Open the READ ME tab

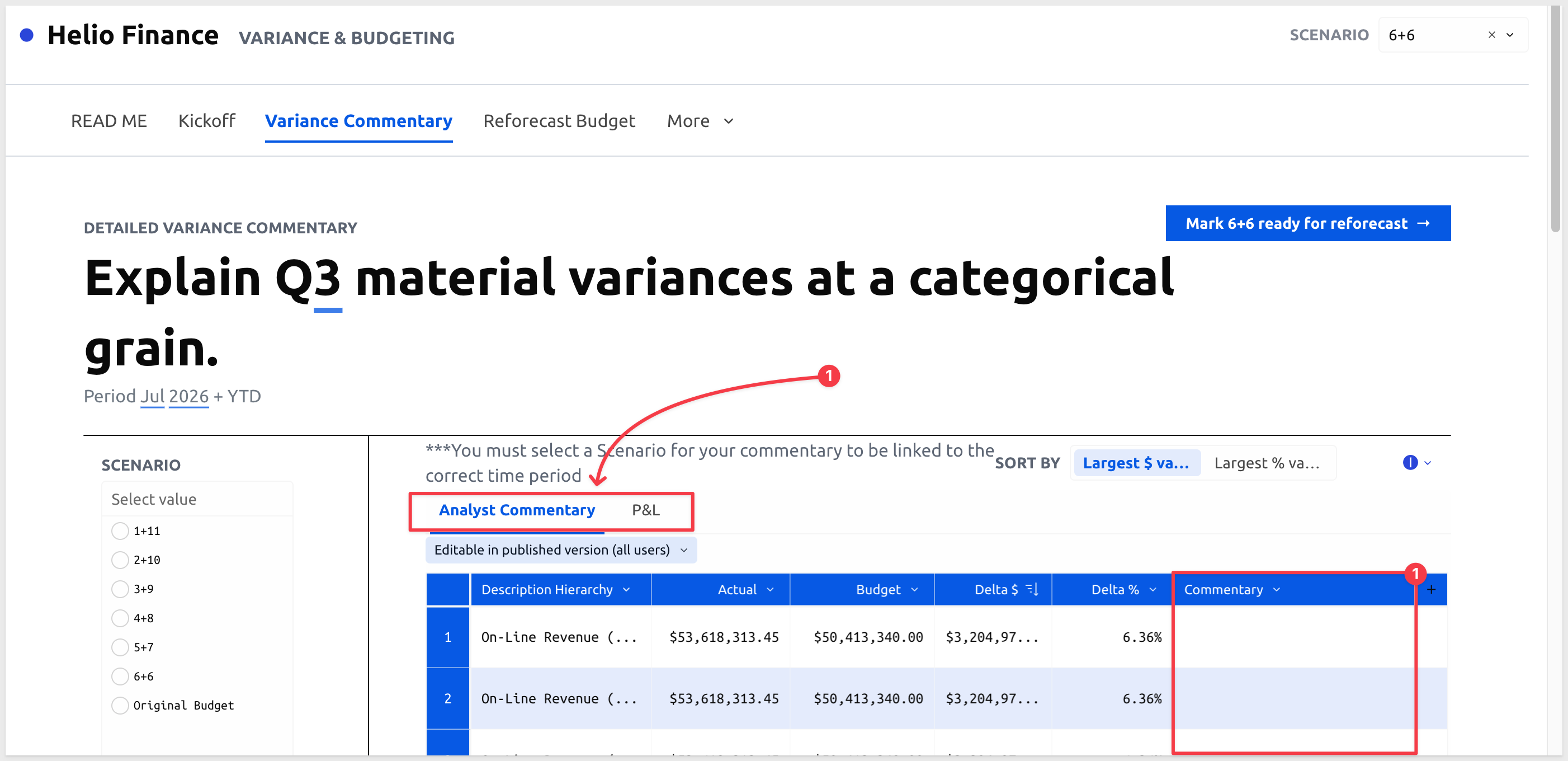[109, 121]
